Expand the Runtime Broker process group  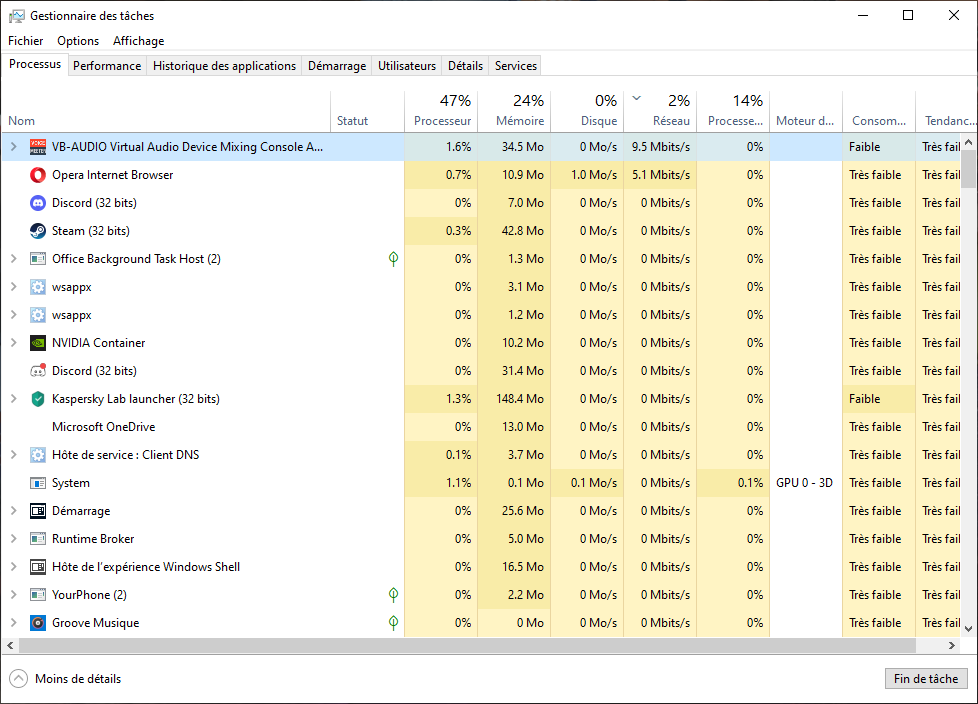(14, 539)
